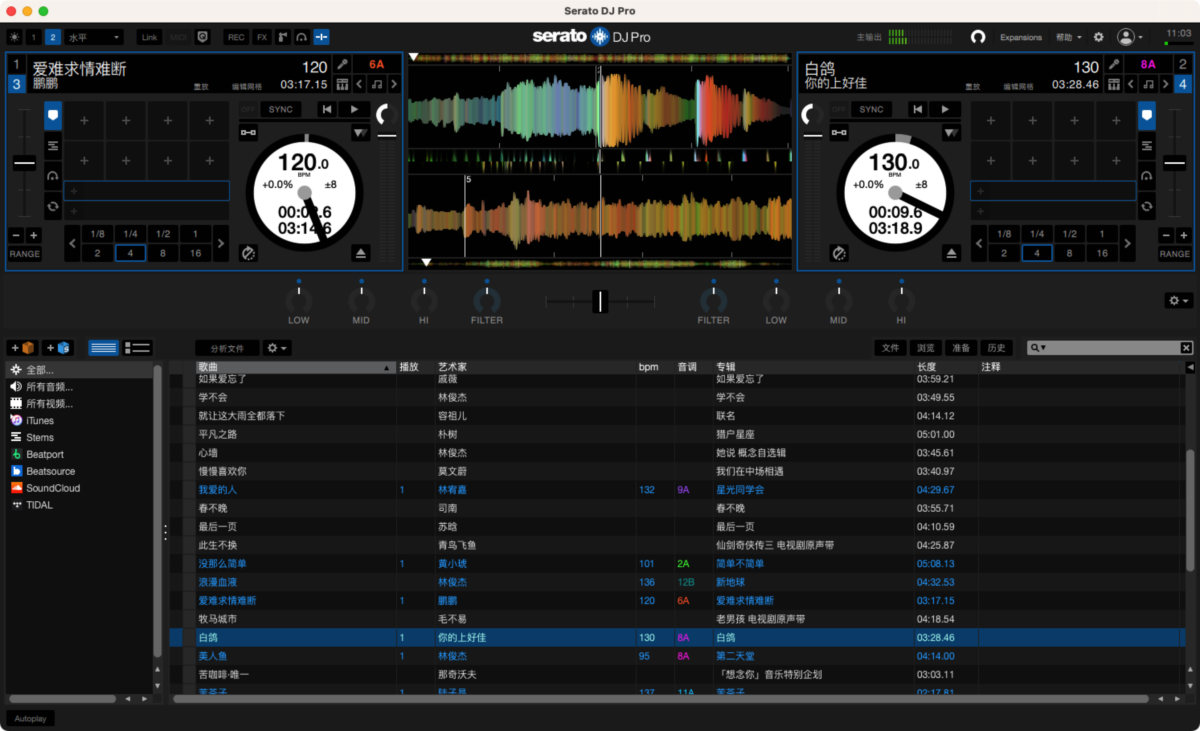This screenshot has height=731, width=1200.
Task: Select left deck hot cue pad mode icon
Action: [53, 116]
